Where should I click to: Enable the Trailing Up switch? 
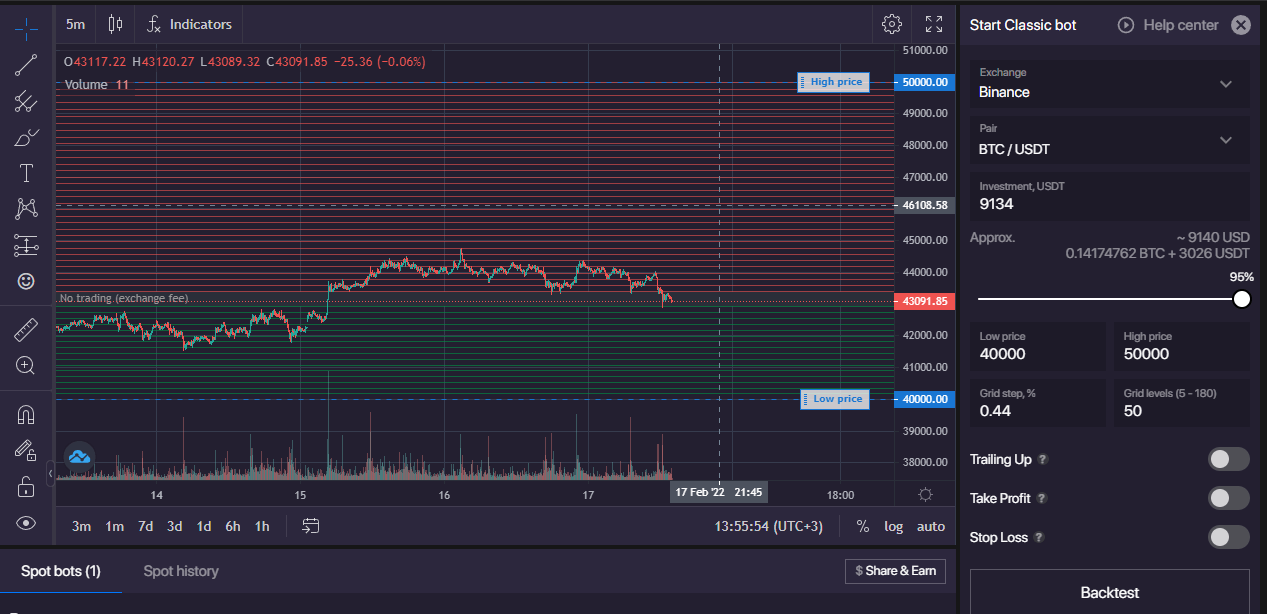pyautogui.click(x=1228, y=459)
